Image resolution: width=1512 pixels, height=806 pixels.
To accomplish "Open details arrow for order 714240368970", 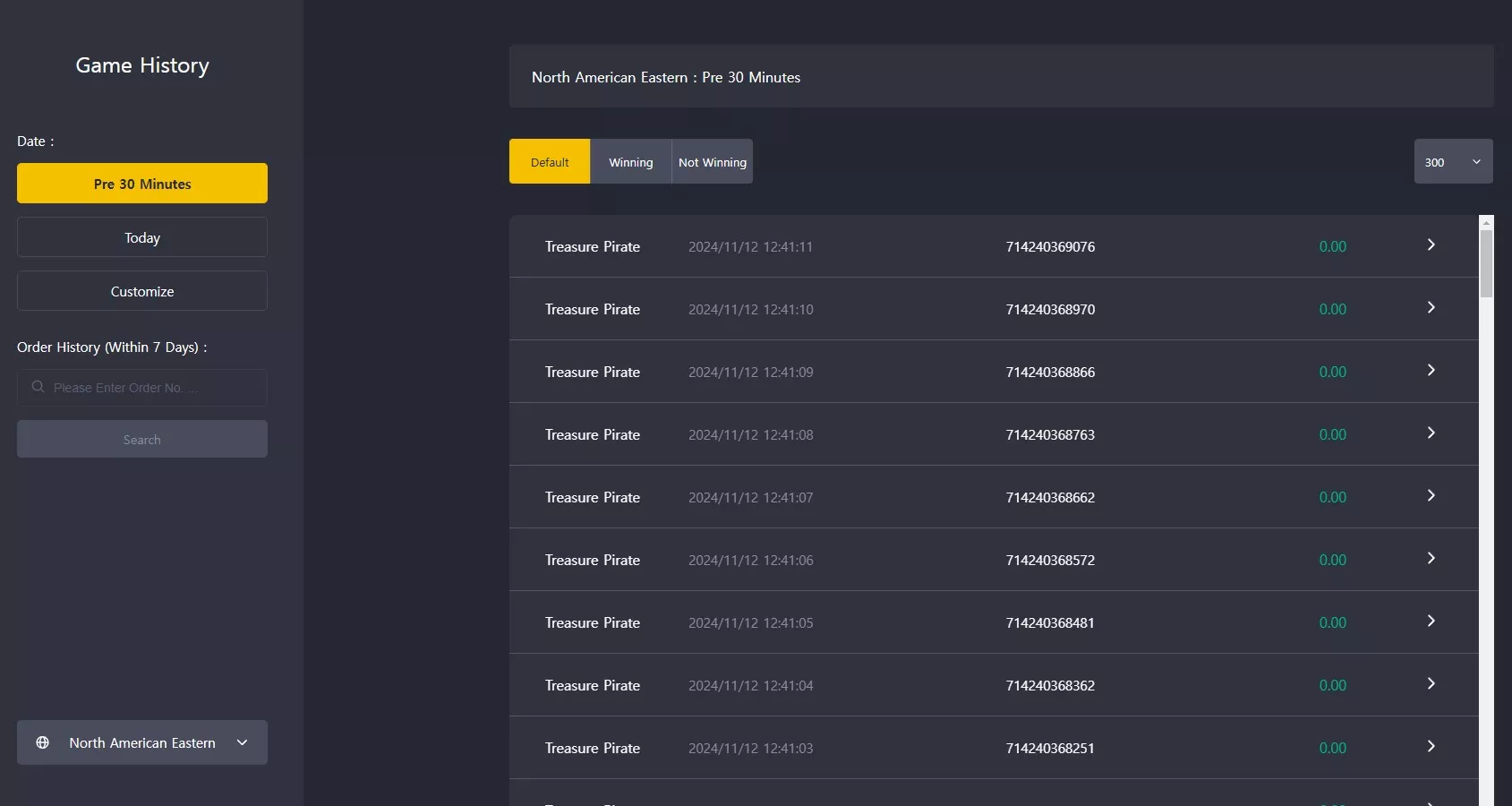I will [x=1431, y=307].
